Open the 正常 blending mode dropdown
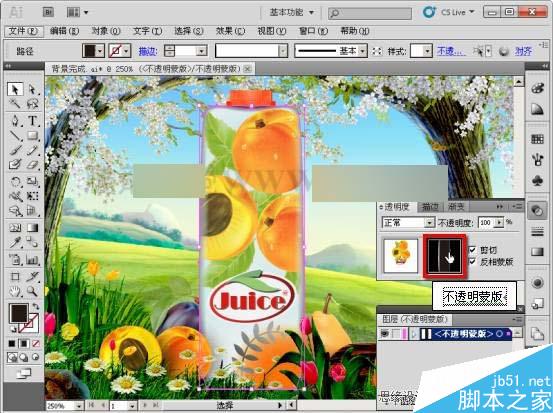Image resolution: width=553 pixels, height=413 pixels. point(408,223)
